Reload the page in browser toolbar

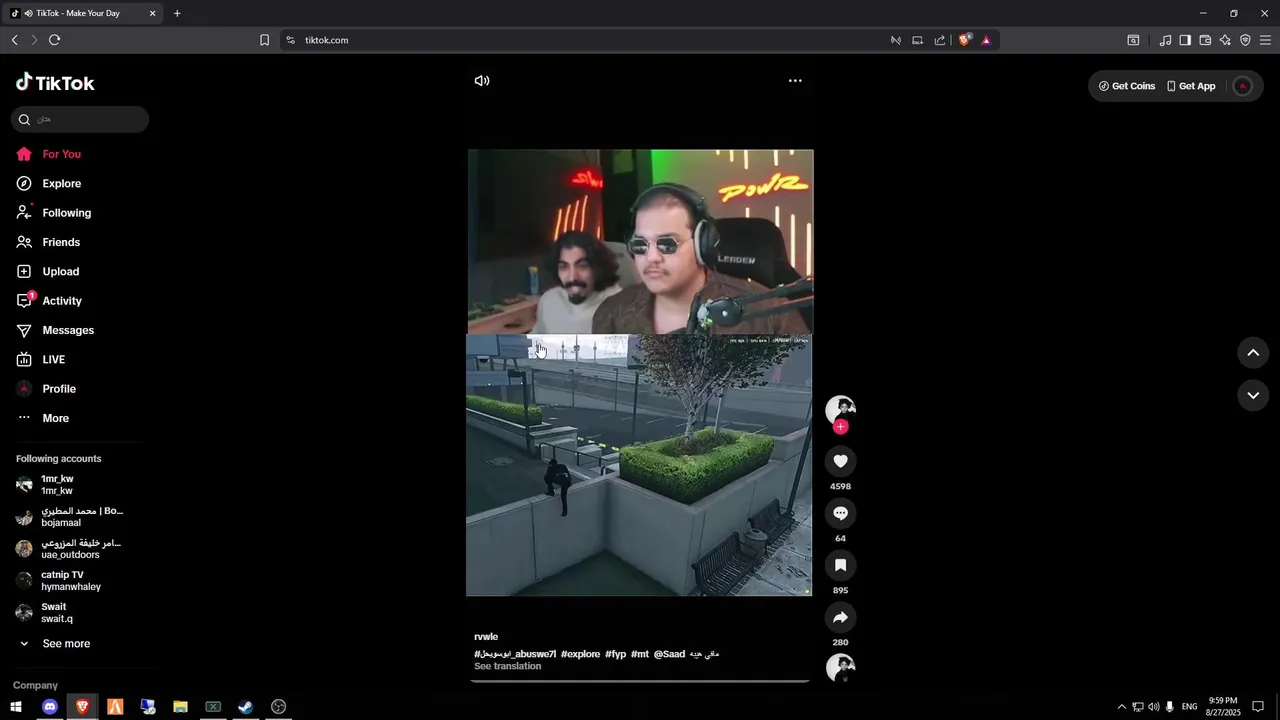pyautogui.click(x=54, y=40)
